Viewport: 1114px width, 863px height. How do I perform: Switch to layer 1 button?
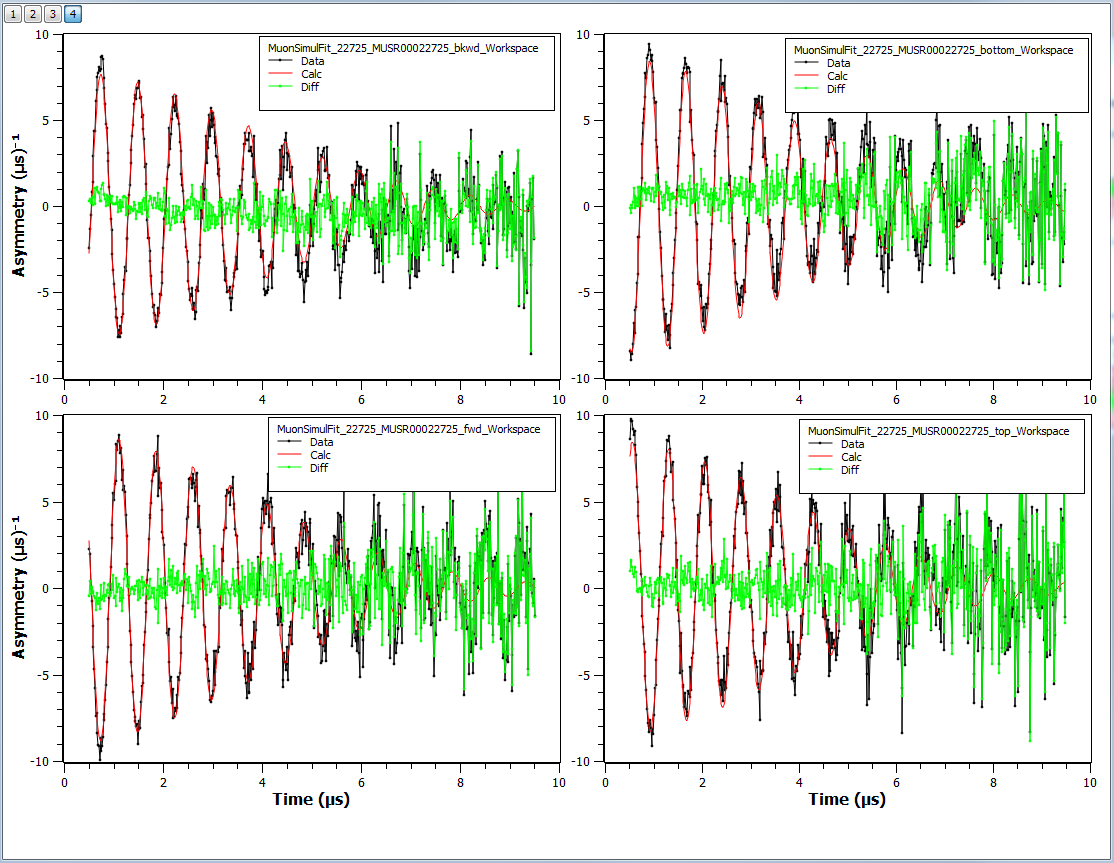coord(14,14)
